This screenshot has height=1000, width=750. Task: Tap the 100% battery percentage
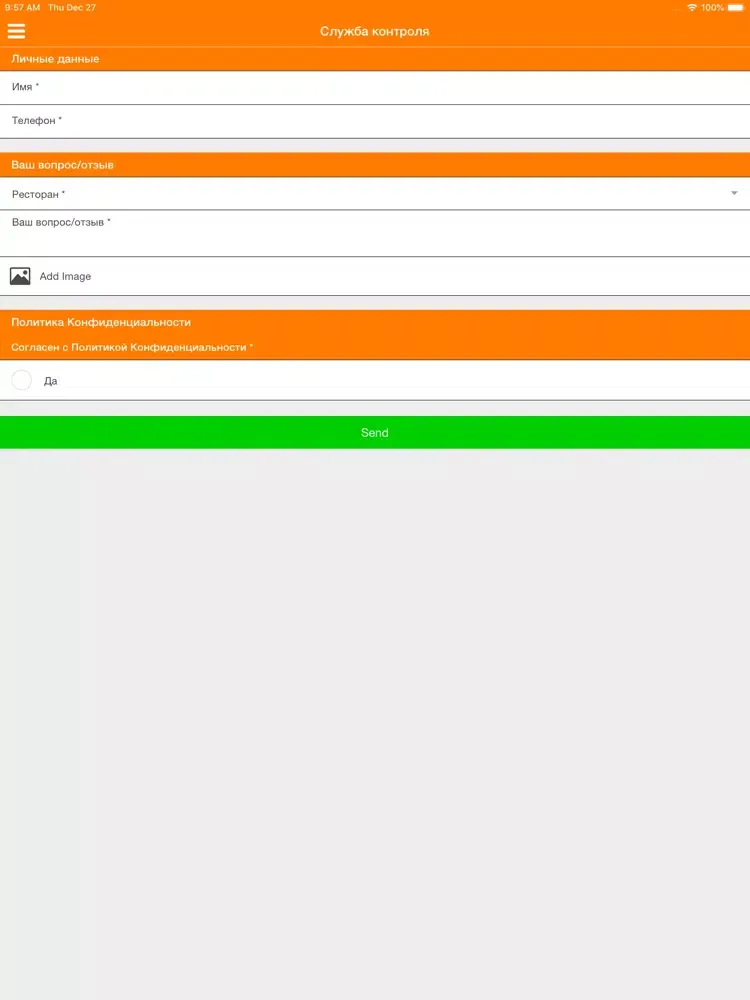click(712, 8)
